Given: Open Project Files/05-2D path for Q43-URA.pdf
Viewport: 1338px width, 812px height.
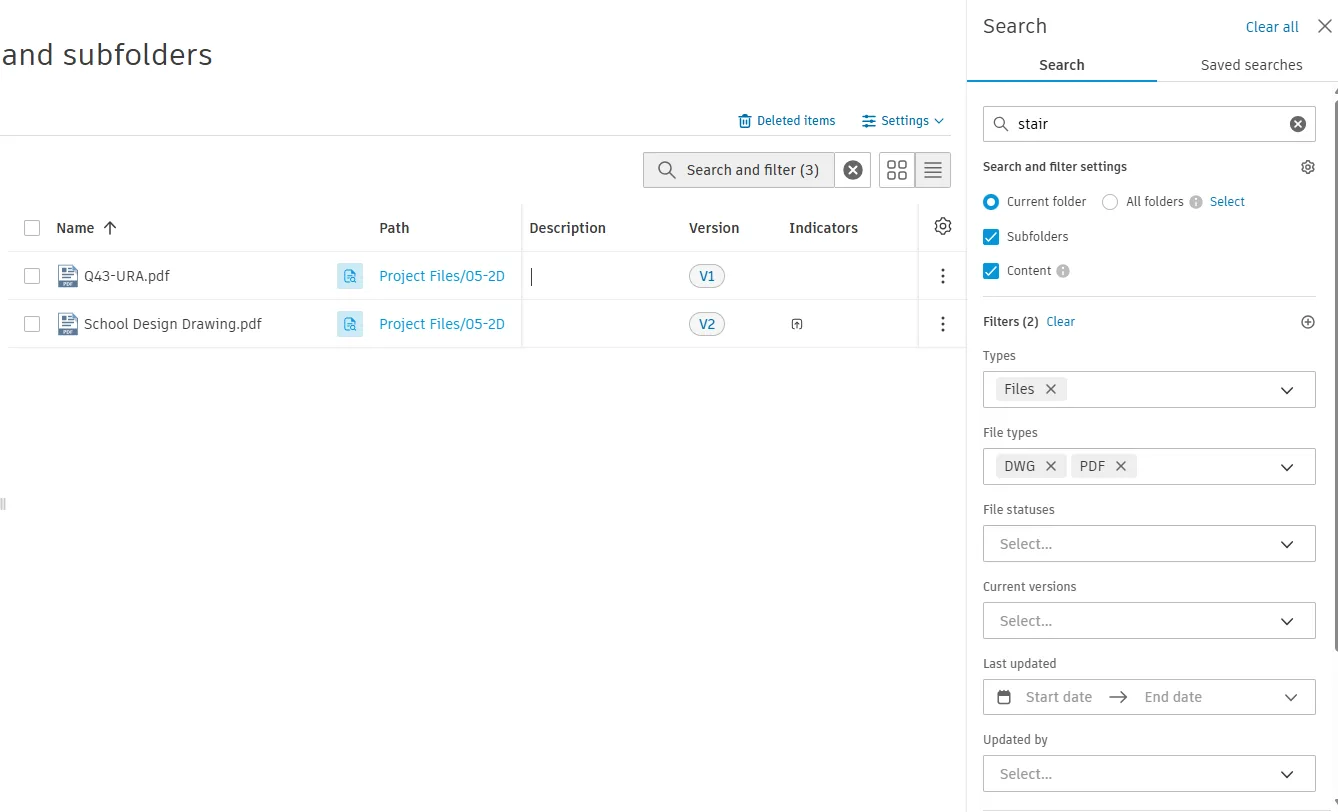Looking at the screenshot, I should tap(442, 276).
